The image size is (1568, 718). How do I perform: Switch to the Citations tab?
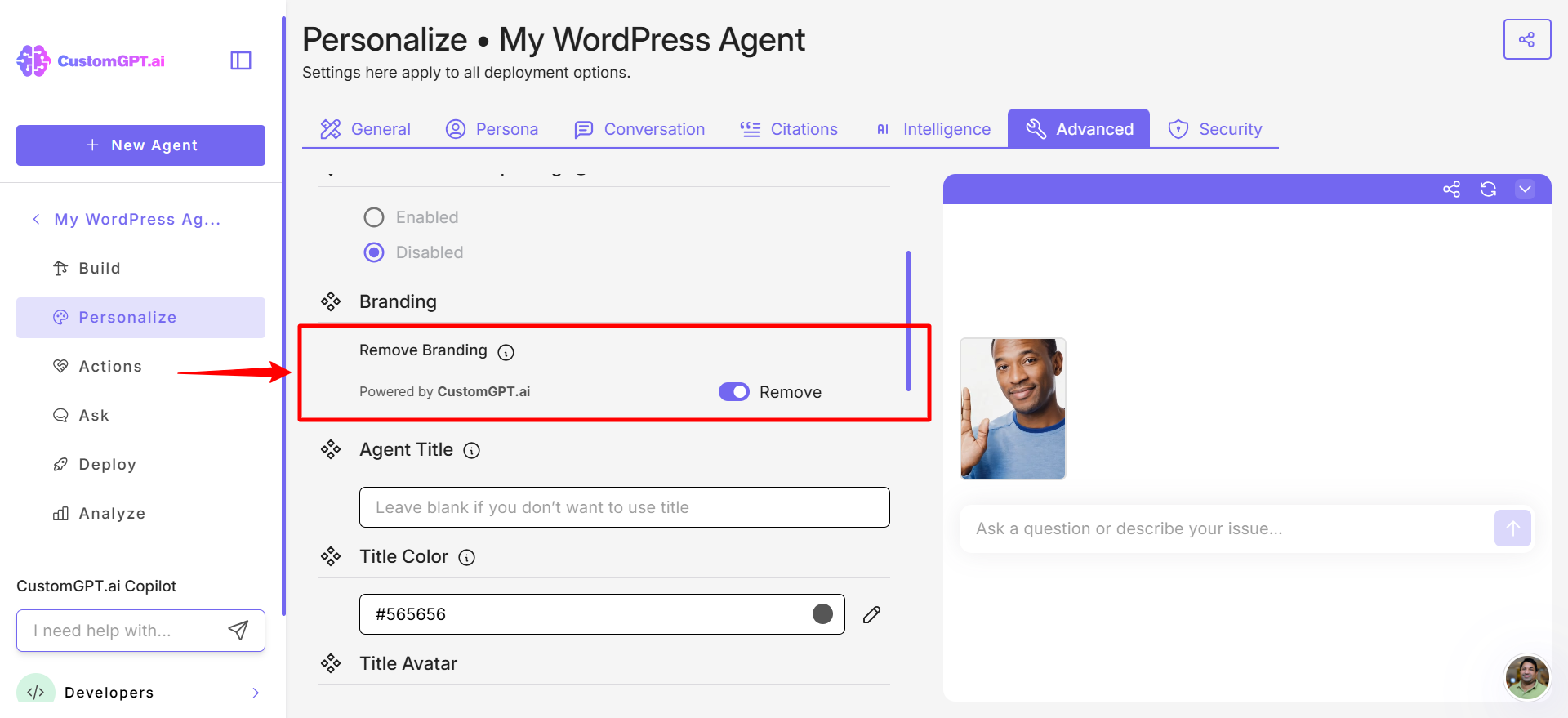click(x=789, y=129)
